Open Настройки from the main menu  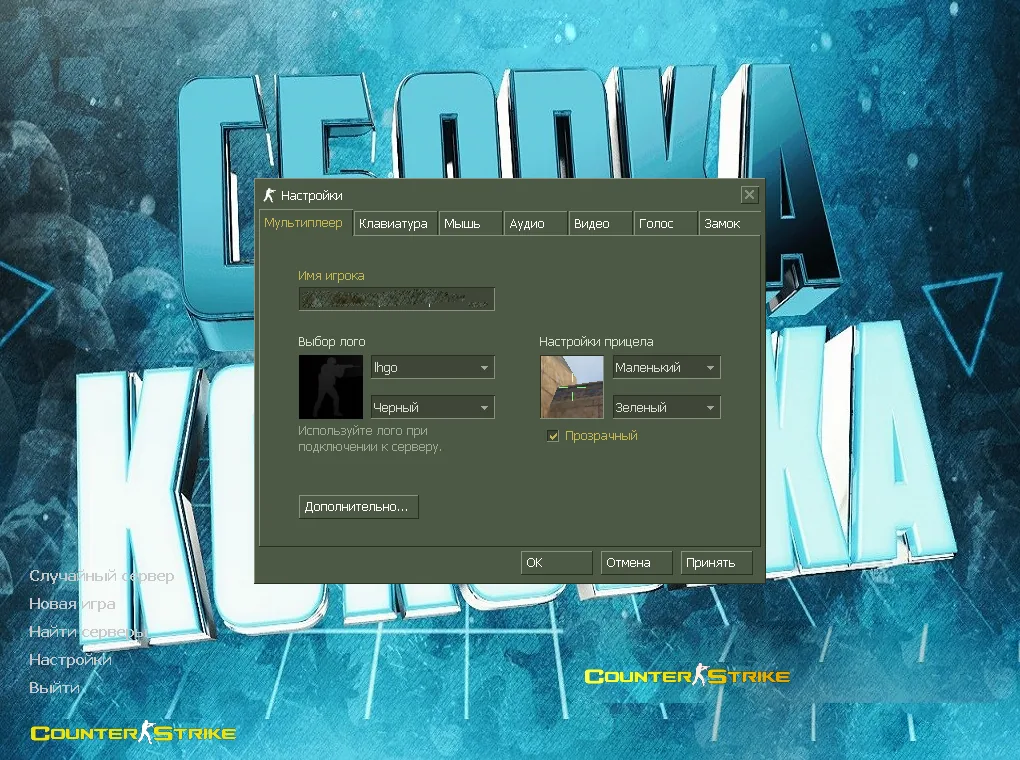[x=70, y=660]
